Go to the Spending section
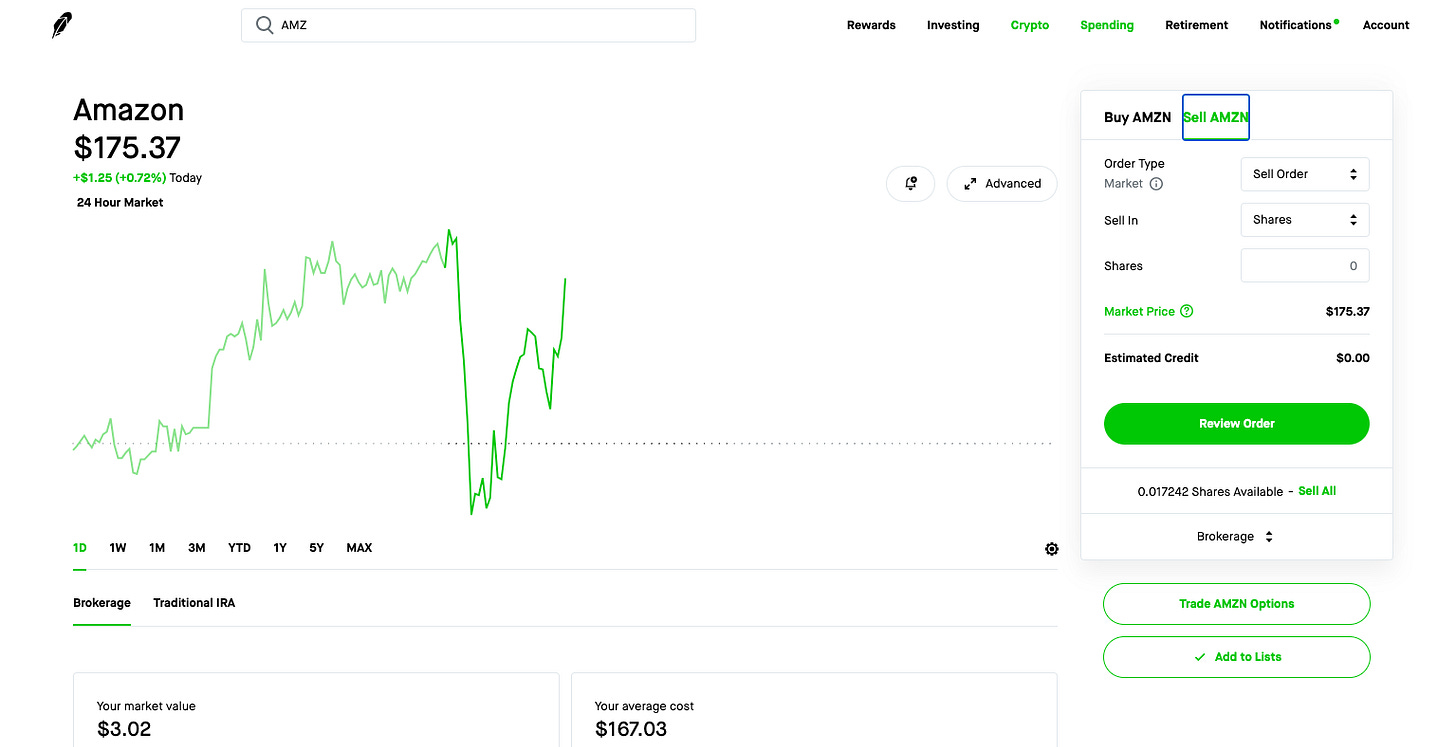This screenshot has width=1456, height=747. pos(1107,25)
